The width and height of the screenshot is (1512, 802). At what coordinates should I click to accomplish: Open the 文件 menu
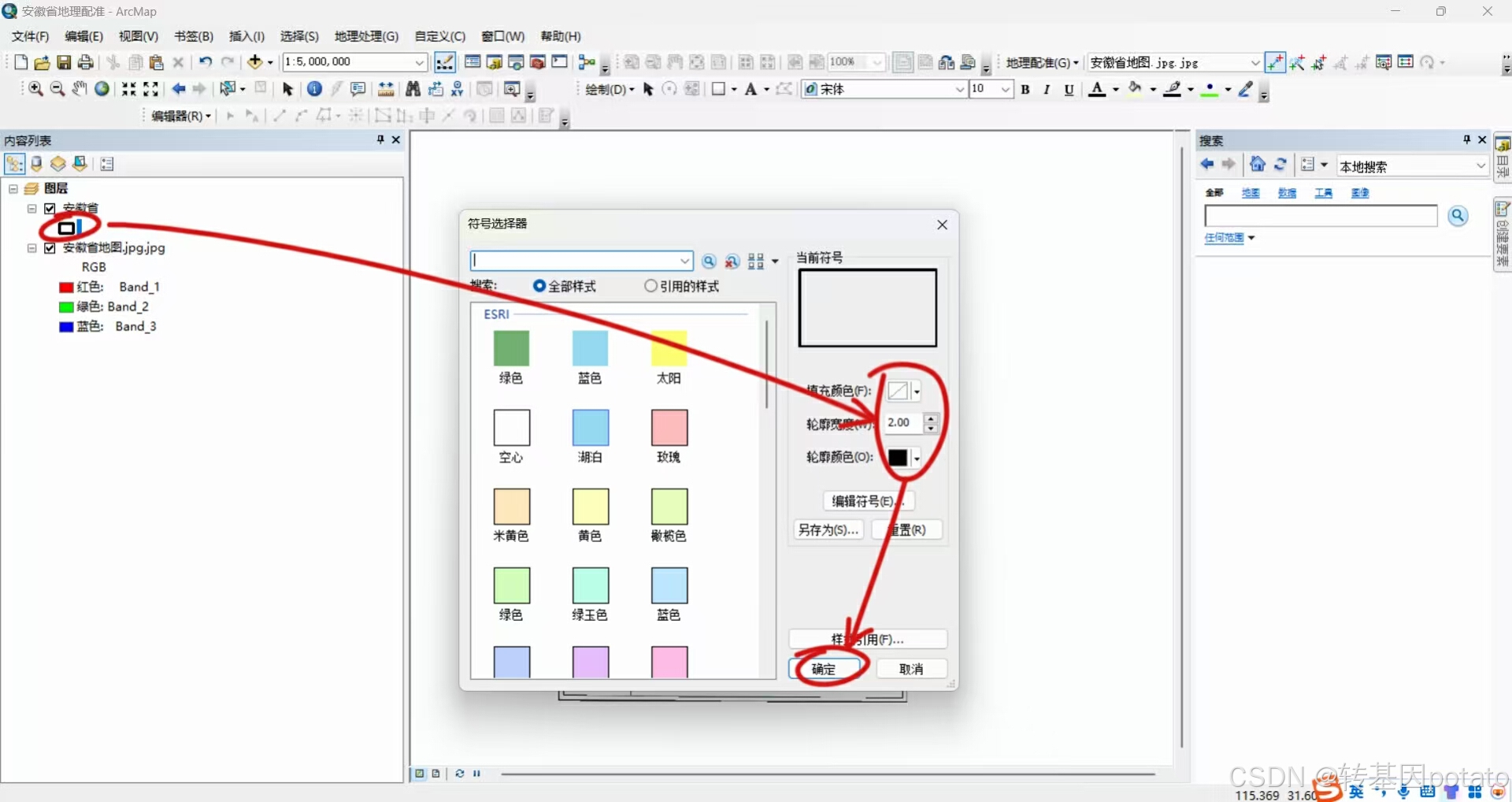pos(30,36)
